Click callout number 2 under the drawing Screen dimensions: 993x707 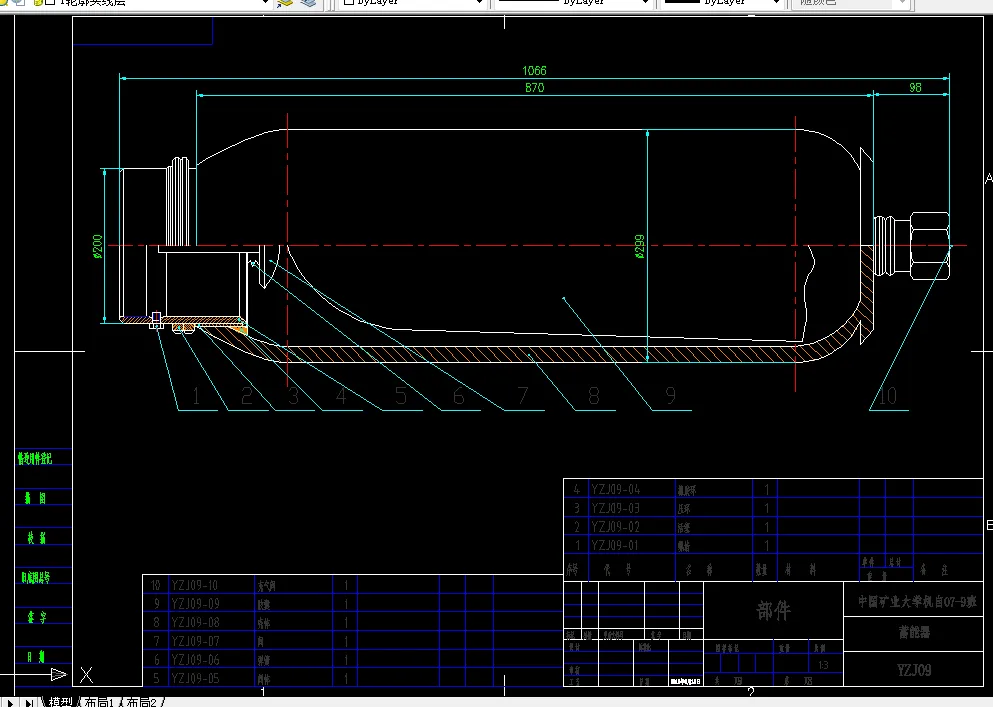coord(246,397)
